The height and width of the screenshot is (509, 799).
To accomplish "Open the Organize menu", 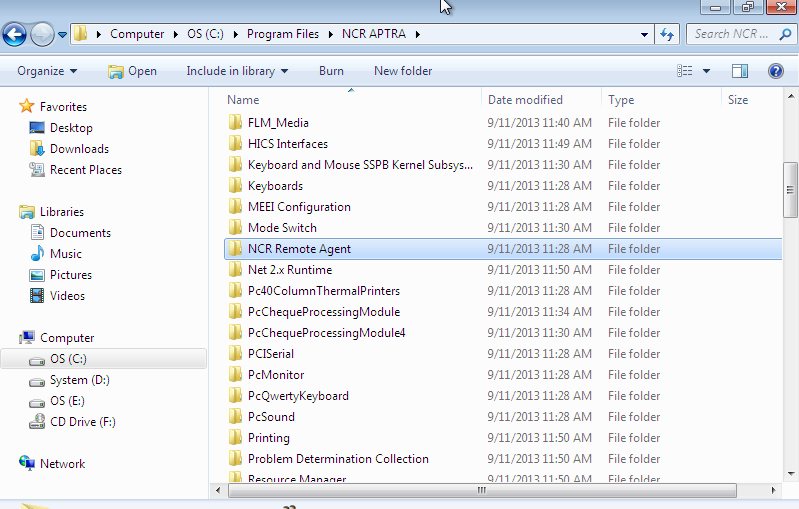I will point(47,71).
